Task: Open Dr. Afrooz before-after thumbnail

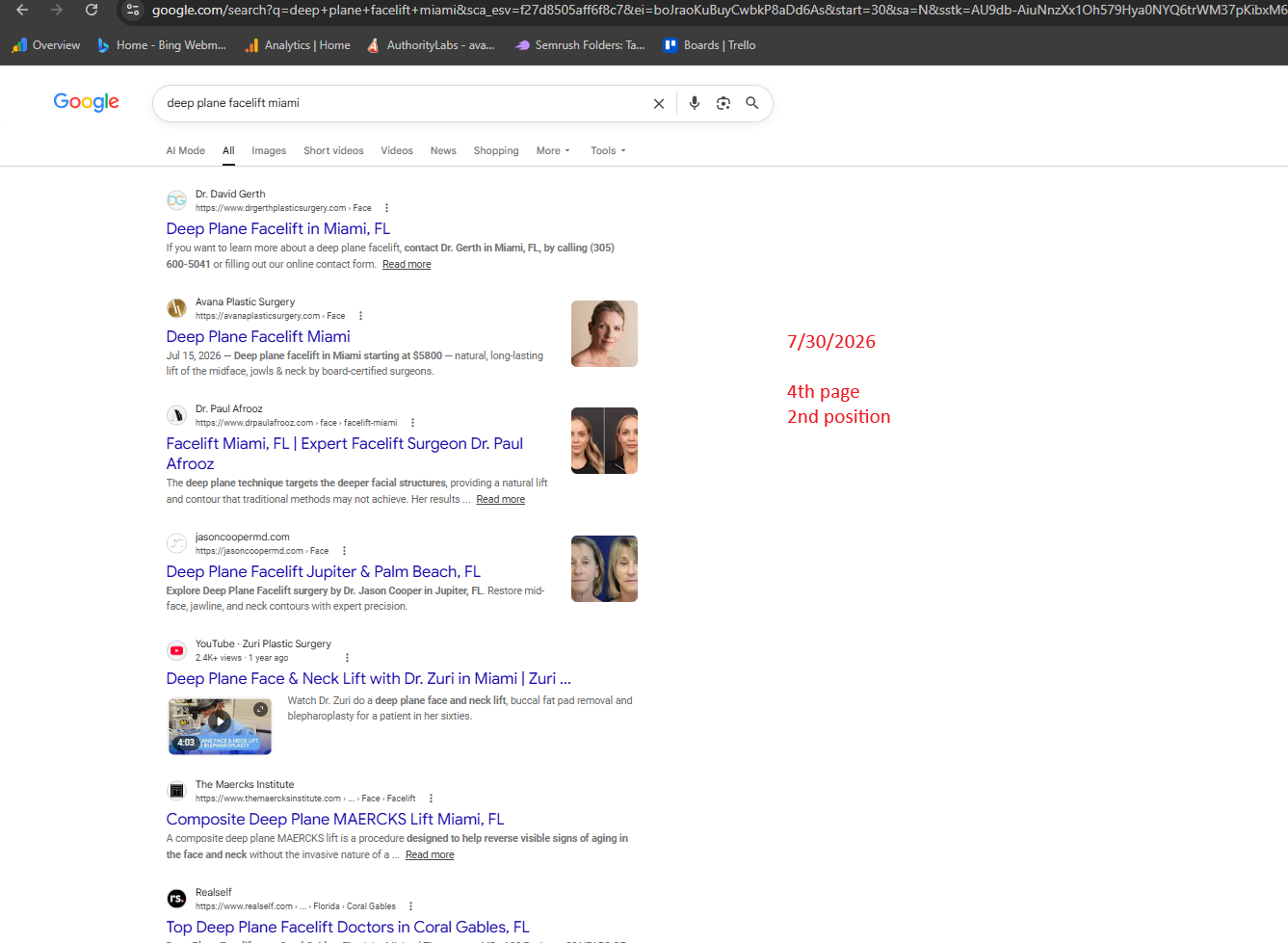Action: click(604, 440)
